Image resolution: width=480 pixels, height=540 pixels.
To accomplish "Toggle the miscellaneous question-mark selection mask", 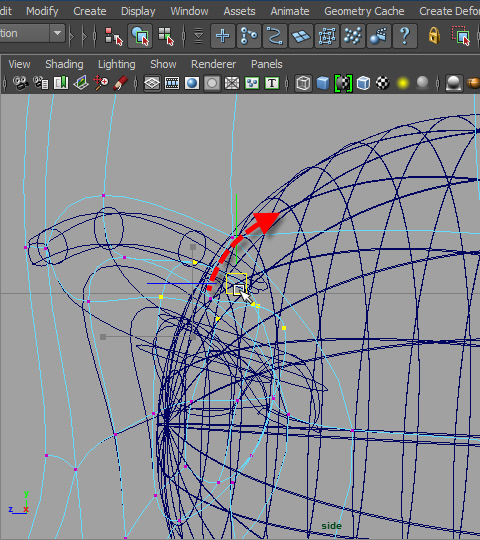I will [x=405, y=36].
